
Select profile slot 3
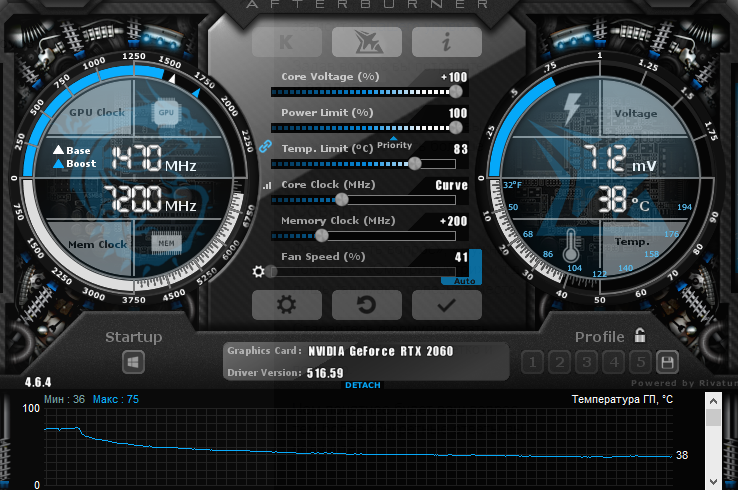(x=586, y=362)
